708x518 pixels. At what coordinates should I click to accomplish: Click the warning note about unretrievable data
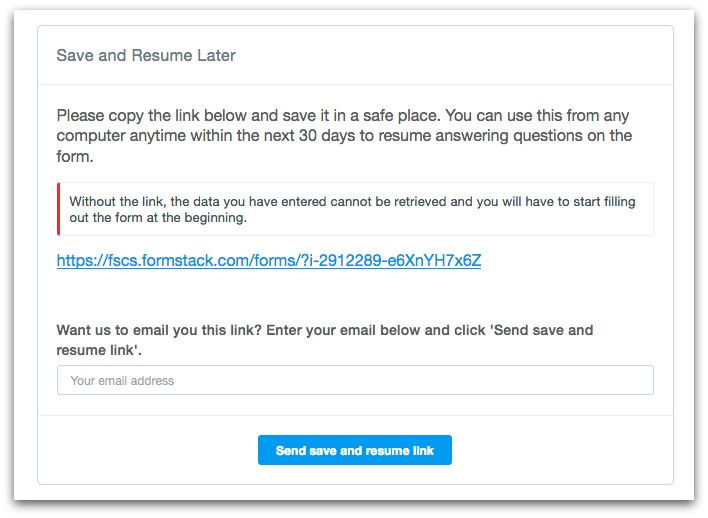[x=352, y=209]
